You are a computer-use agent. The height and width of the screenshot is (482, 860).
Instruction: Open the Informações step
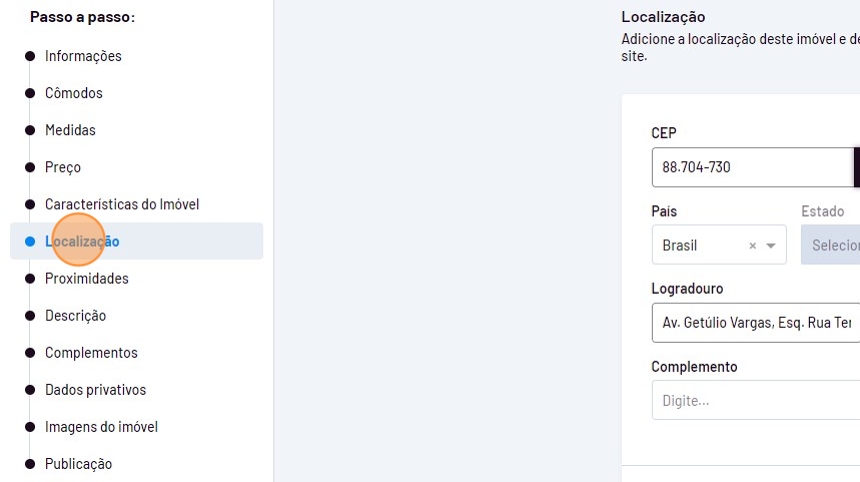tap(83, 56)
